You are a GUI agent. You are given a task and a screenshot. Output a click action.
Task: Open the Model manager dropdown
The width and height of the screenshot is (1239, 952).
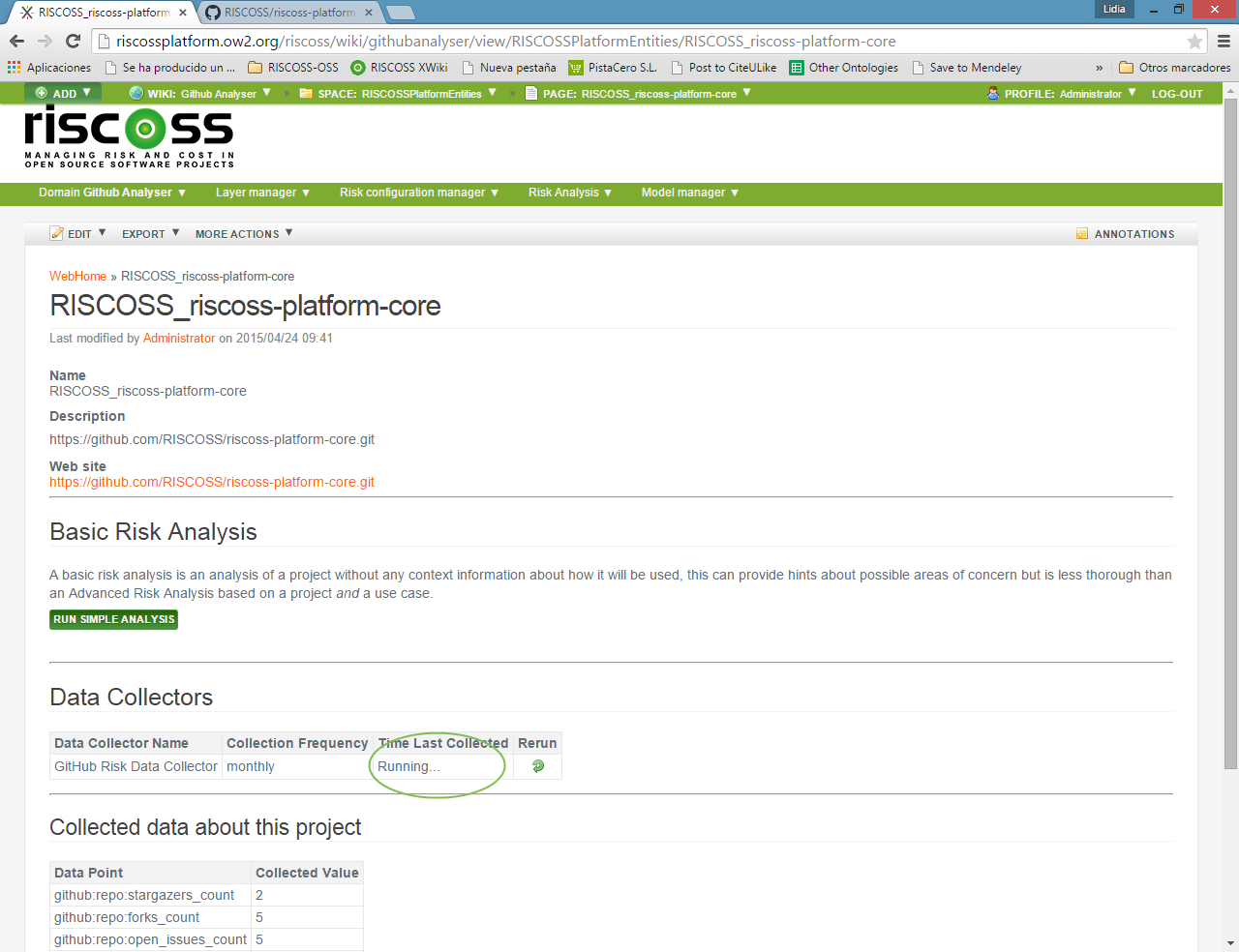[x=689, y=193]
